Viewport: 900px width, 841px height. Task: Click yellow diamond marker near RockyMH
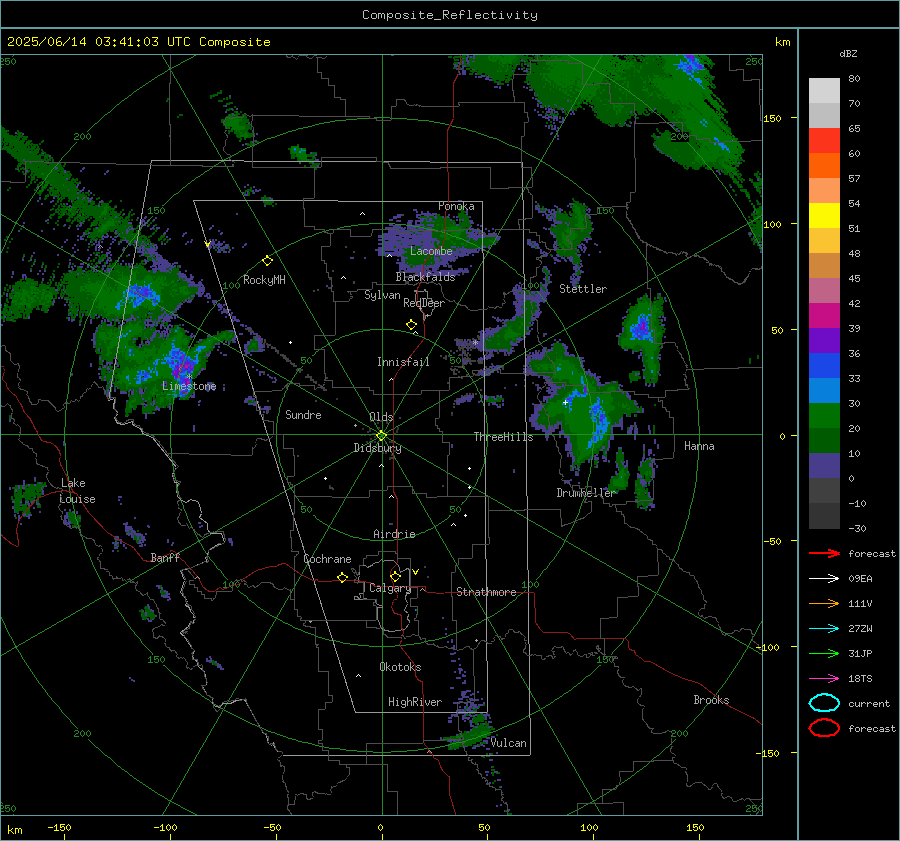pos(267,261)
